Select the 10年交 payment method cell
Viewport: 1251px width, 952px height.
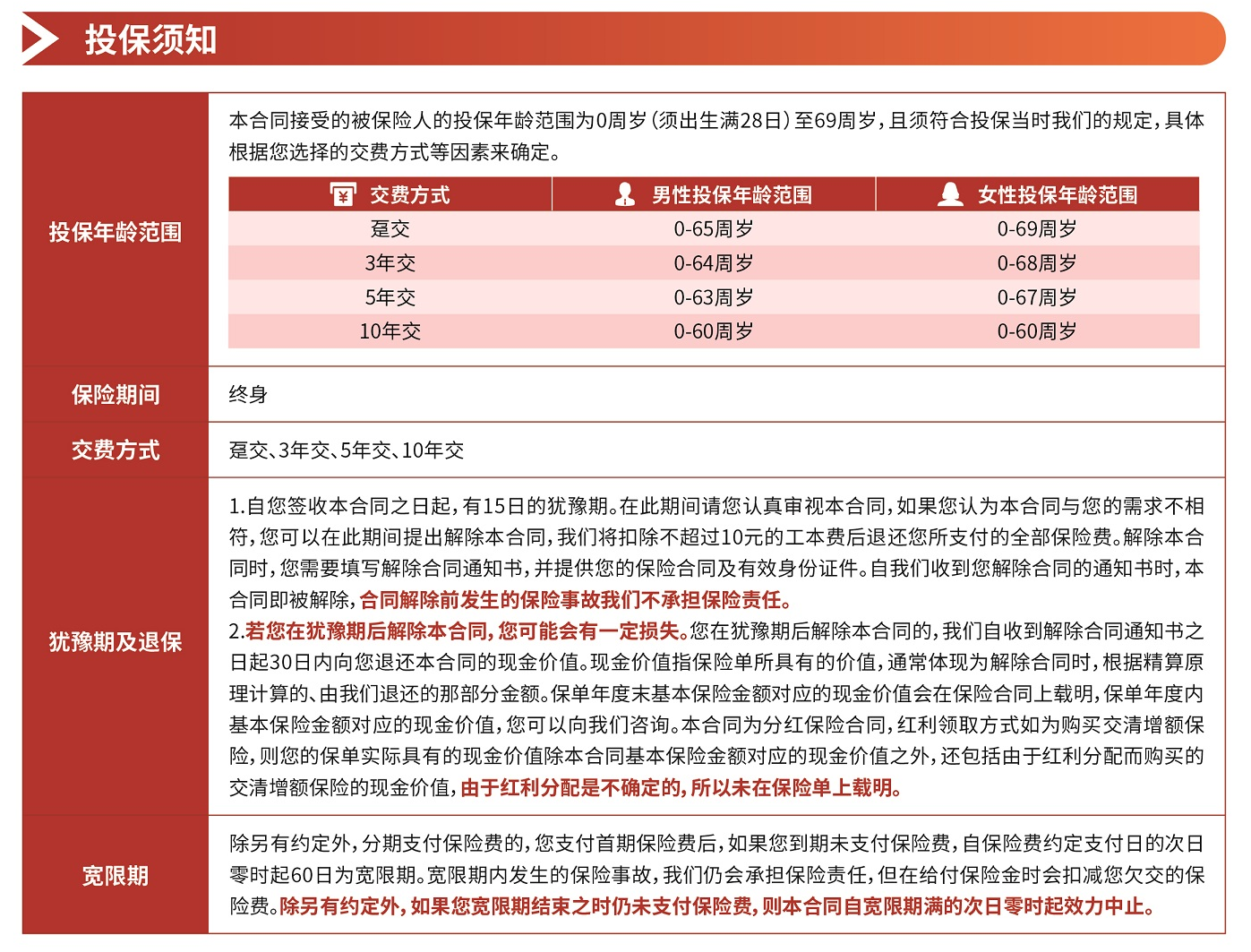pos(390,331)
